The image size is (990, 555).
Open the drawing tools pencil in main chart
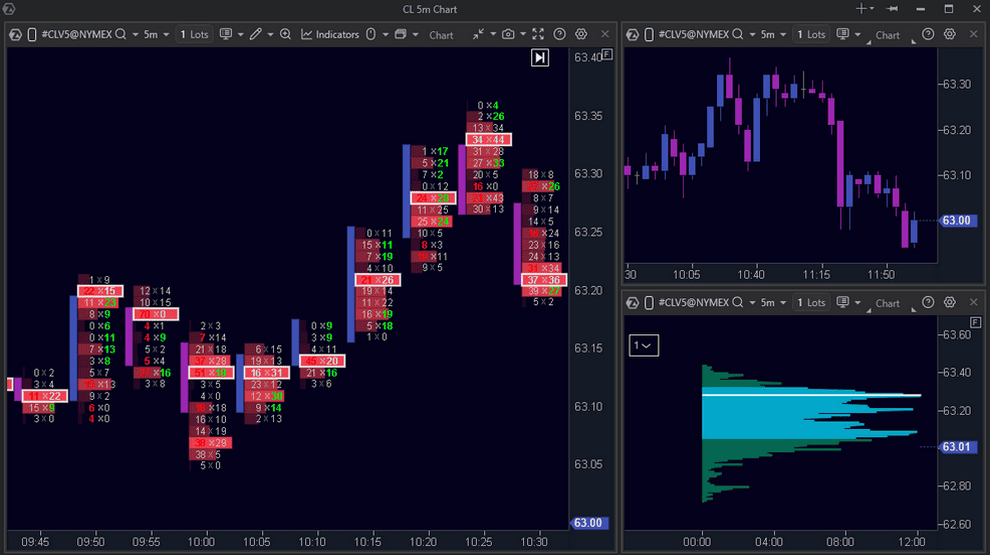point(255,34)
